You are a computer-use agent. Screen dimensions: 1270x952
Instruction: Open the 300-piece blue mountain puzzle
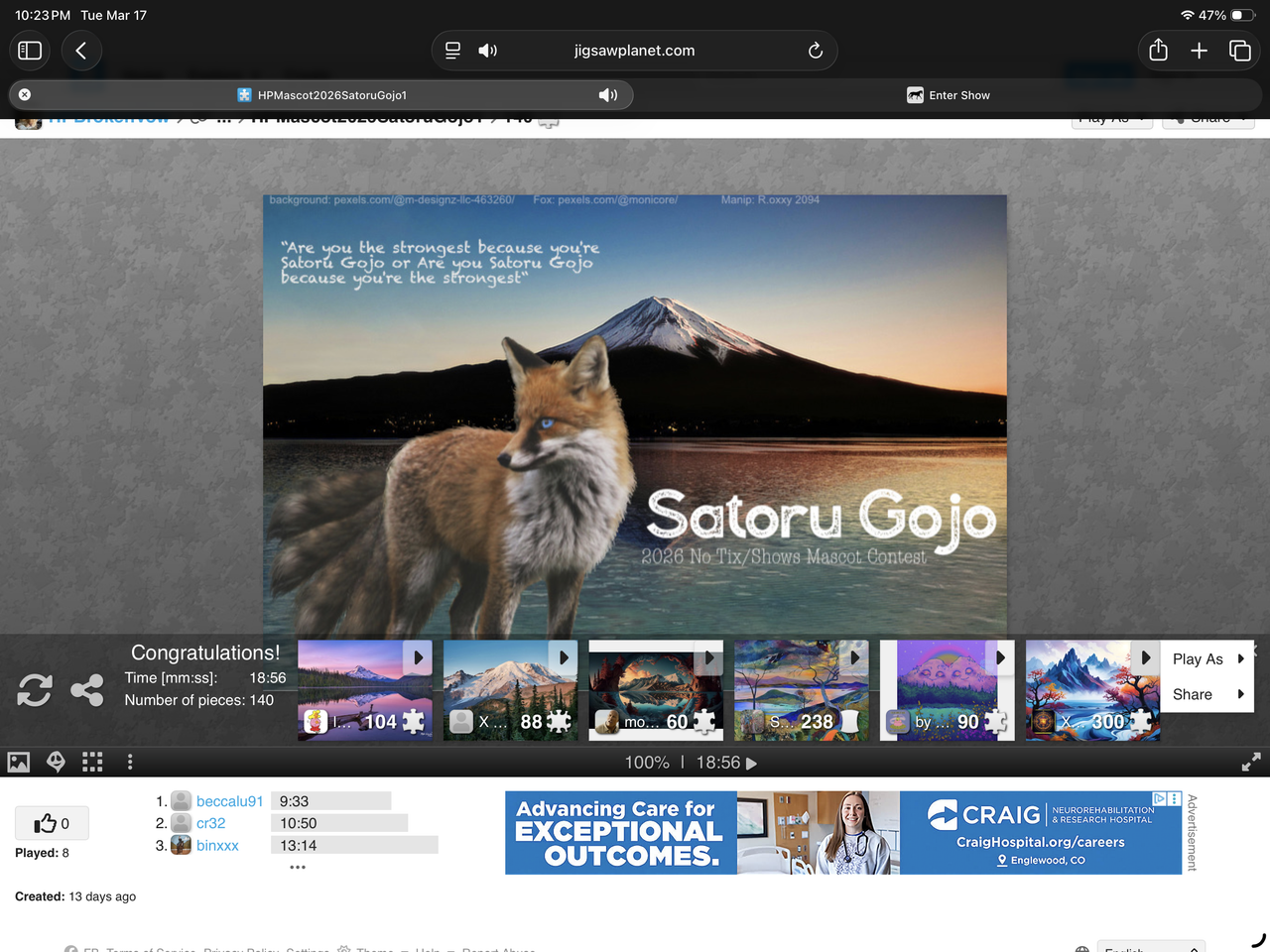[x=1092, y=690]
